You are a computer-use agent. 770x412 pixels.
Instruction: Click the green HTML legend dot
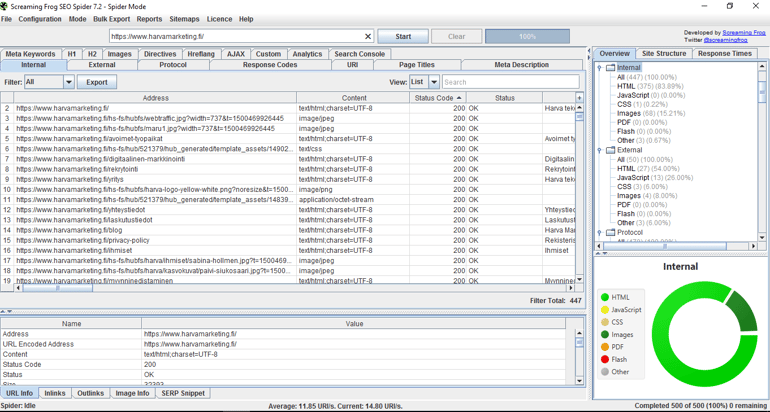point(605,297)
